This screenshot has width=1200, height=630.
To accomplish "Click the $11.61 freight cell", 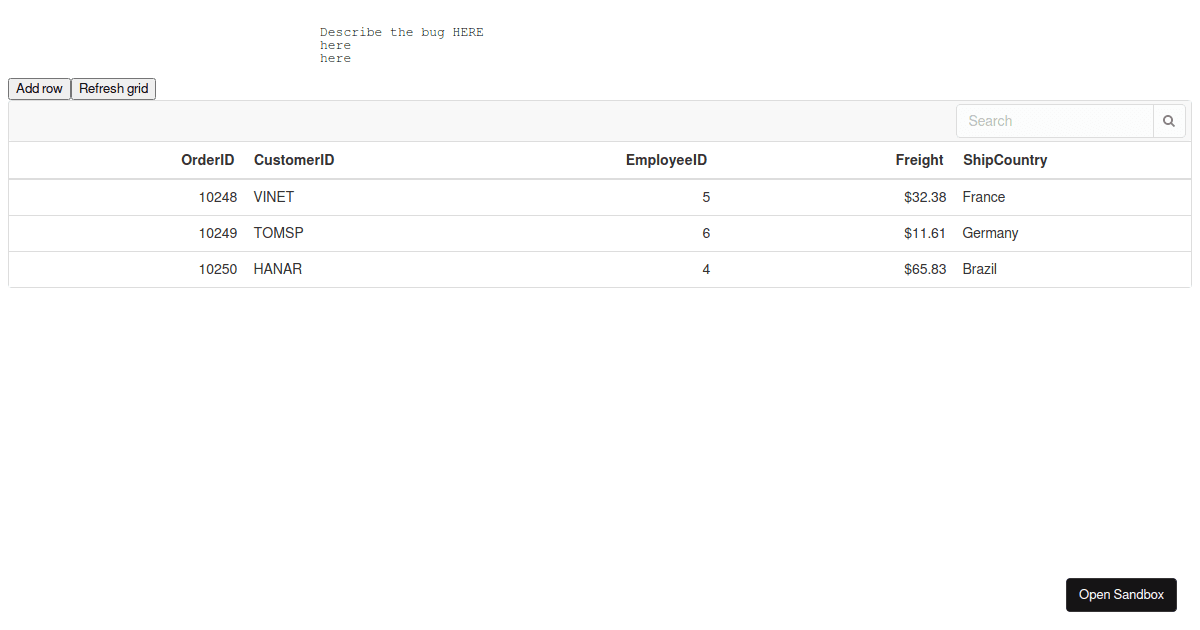I will (x=925, y=233).
